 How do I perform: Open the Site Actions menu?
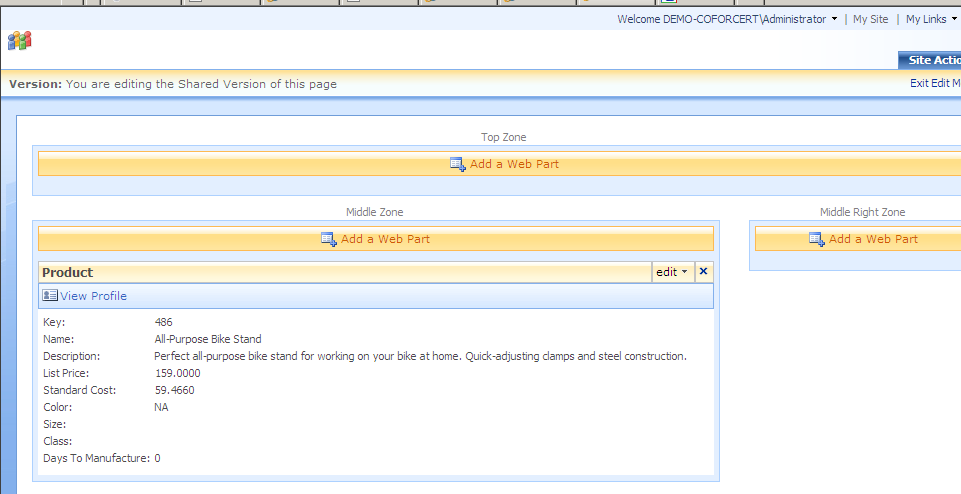click(932, 60)
